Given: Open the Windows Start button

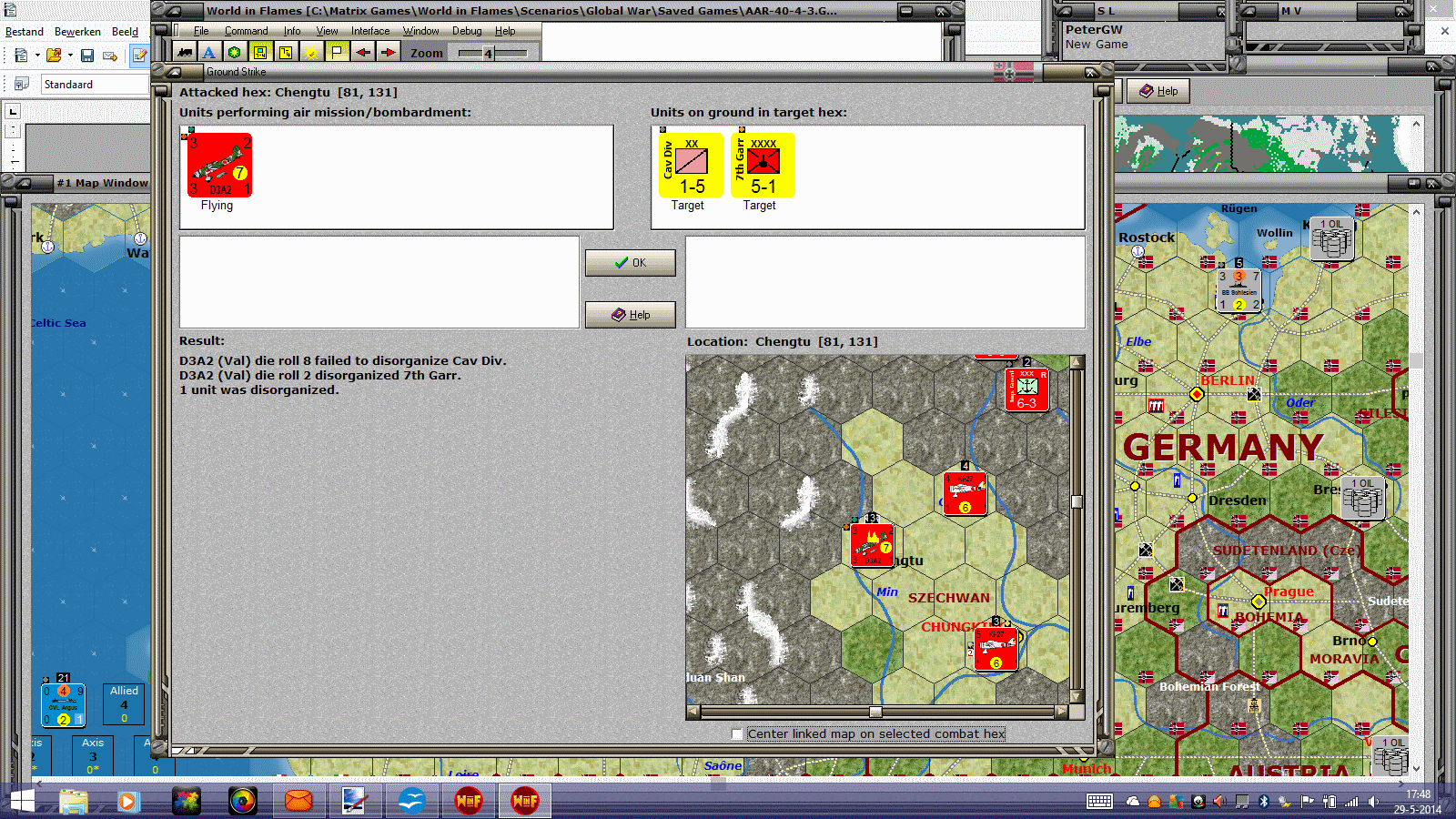Looking at the screenshot, I should pyautogui.click(x=22, y=801).
